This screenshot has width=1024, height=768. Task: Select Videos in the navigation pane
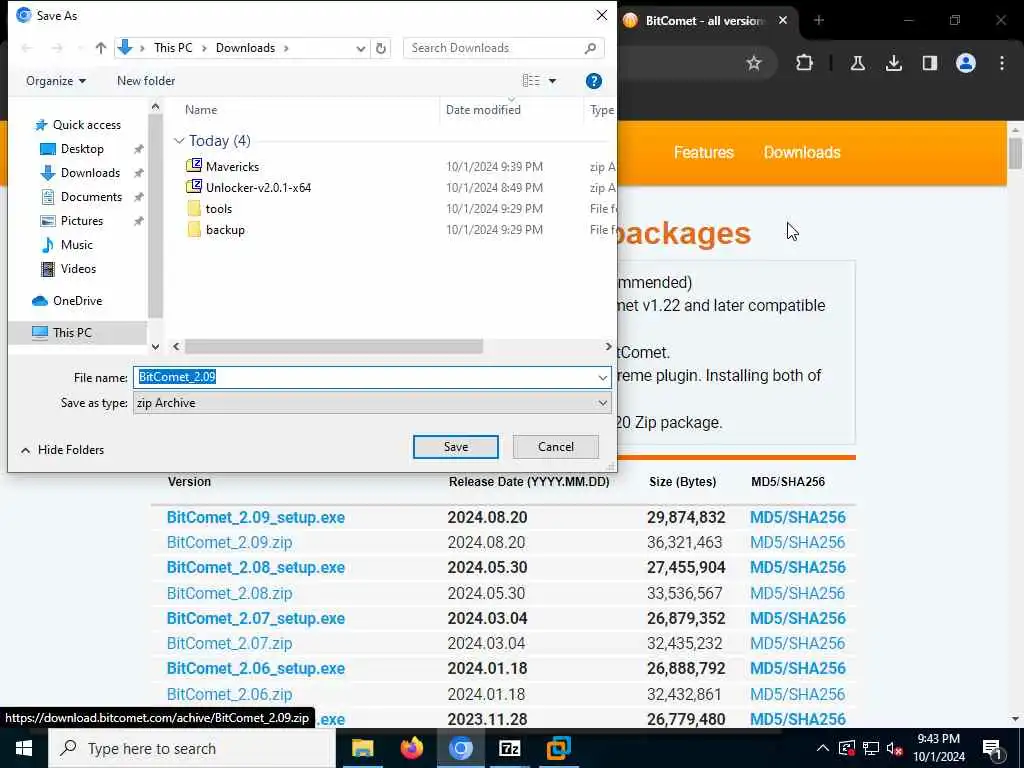(78, 268)
